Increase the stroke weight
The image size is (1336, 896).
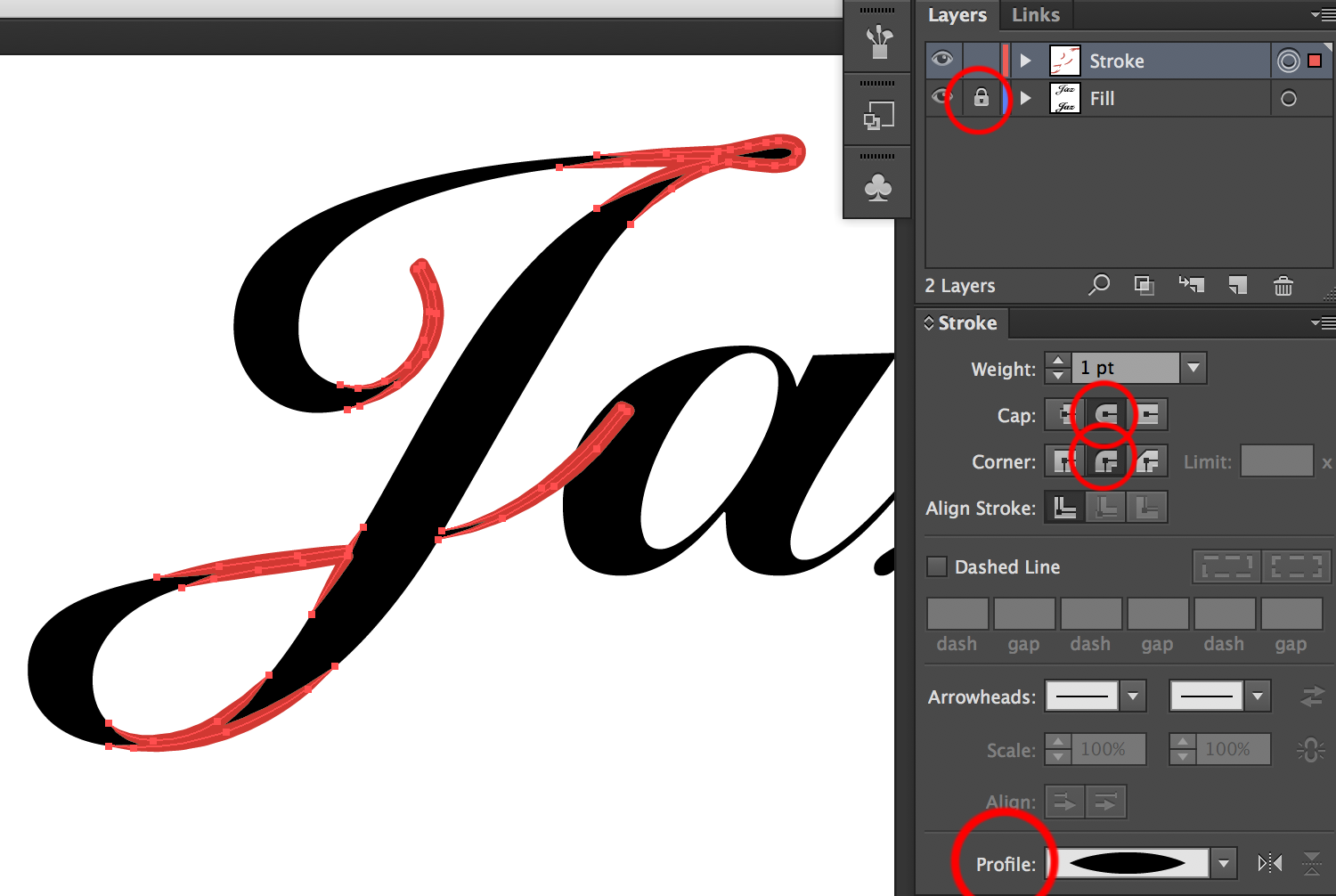(x=1058, y=360)
